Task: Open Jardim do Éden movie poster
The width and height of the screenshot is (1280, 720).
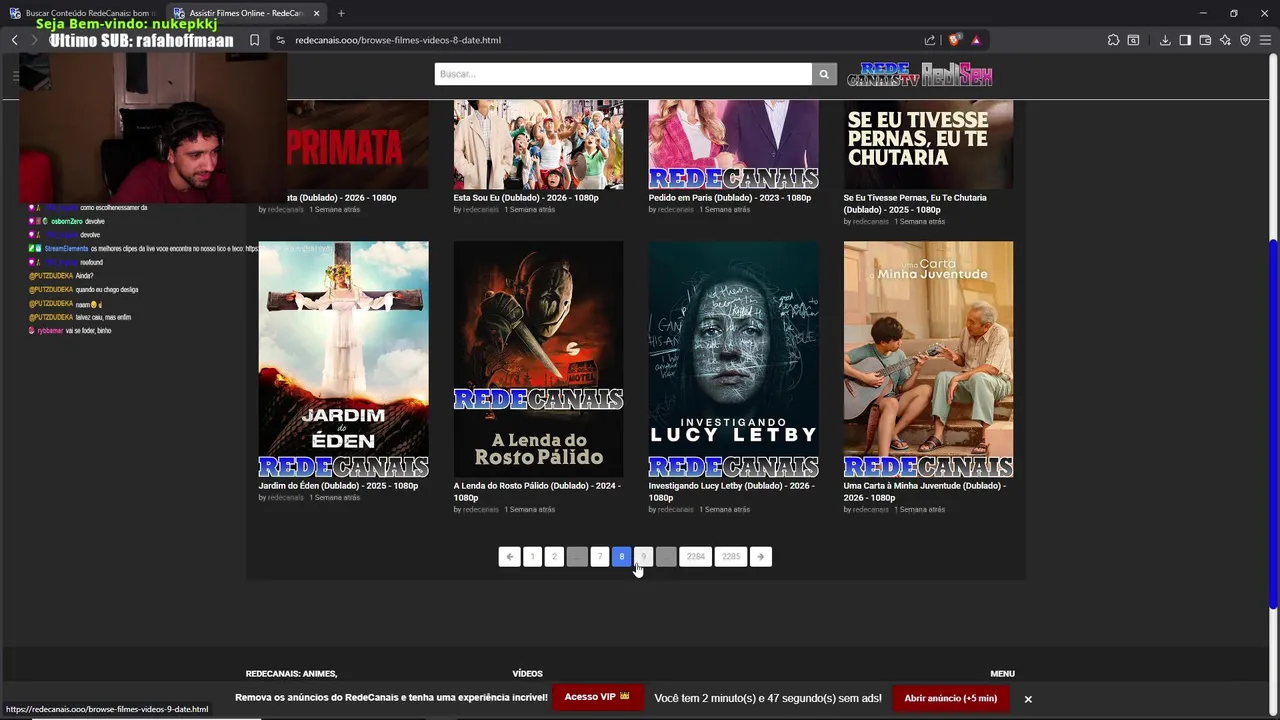Action: tap(344, 359)
